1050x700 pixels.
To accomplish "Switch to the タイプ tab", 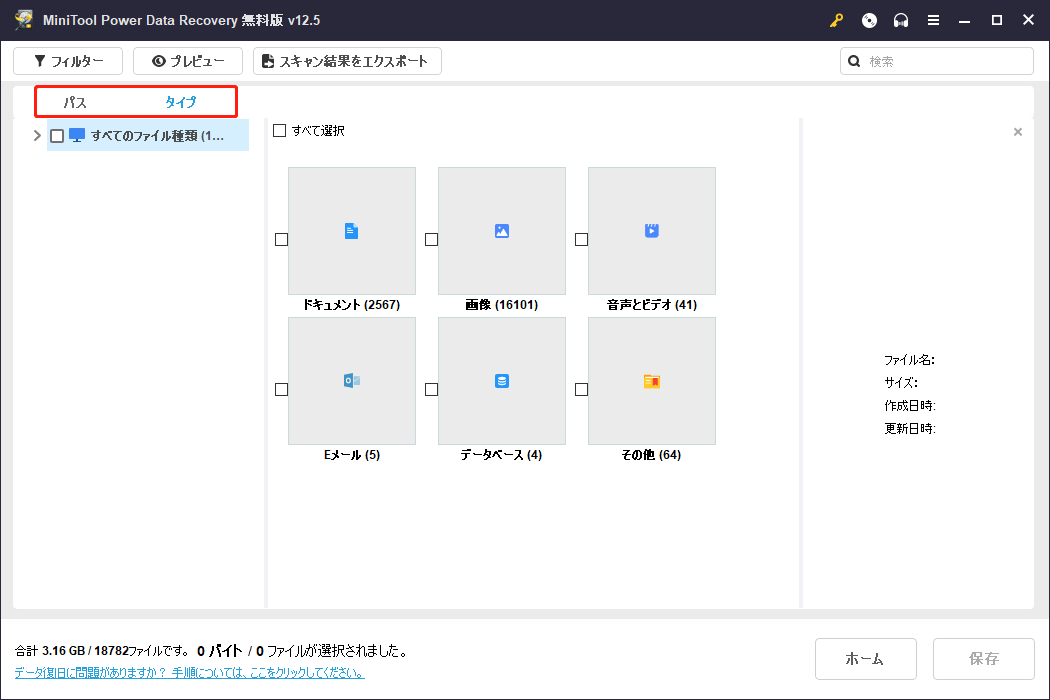I will click(x=180, y=102).
